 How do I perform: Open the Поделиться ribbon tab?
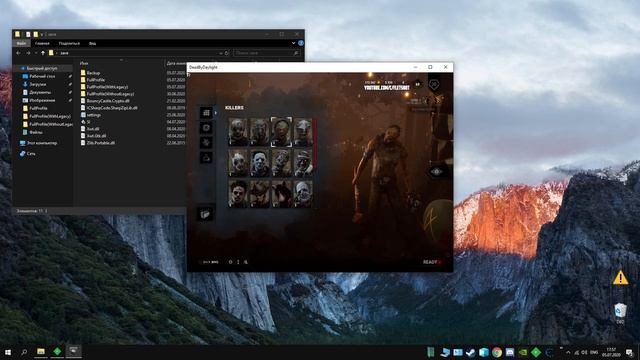69,43
